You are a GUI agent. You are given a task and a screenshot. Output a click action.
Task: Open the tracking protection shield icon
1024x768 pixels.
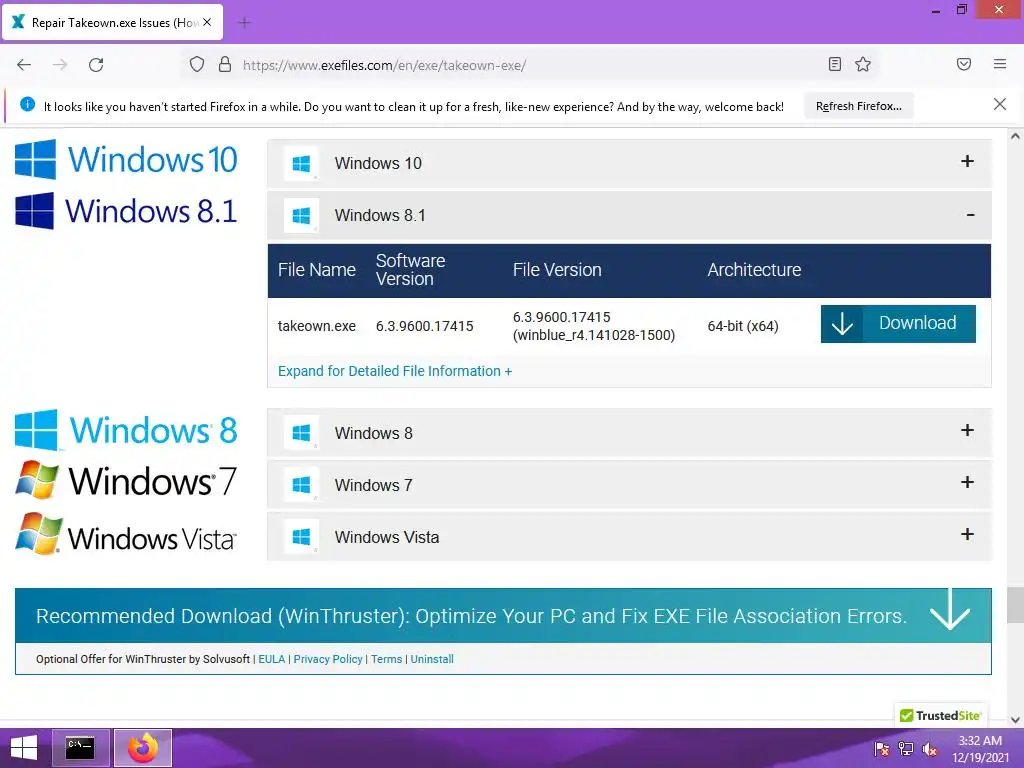[197, 65]
